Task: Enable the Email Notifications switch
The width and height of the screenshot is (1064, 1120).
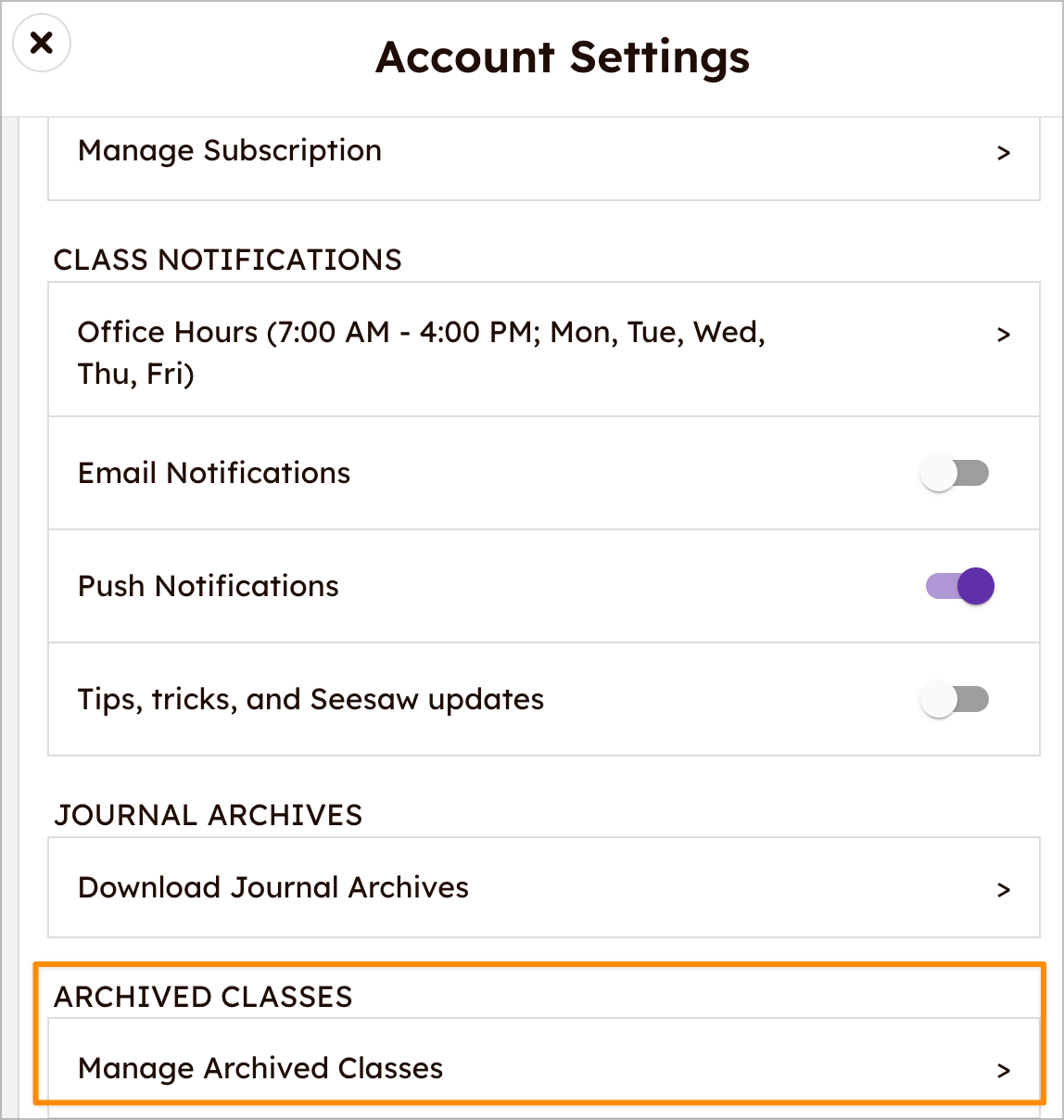Action: click(x=955, y=473)
